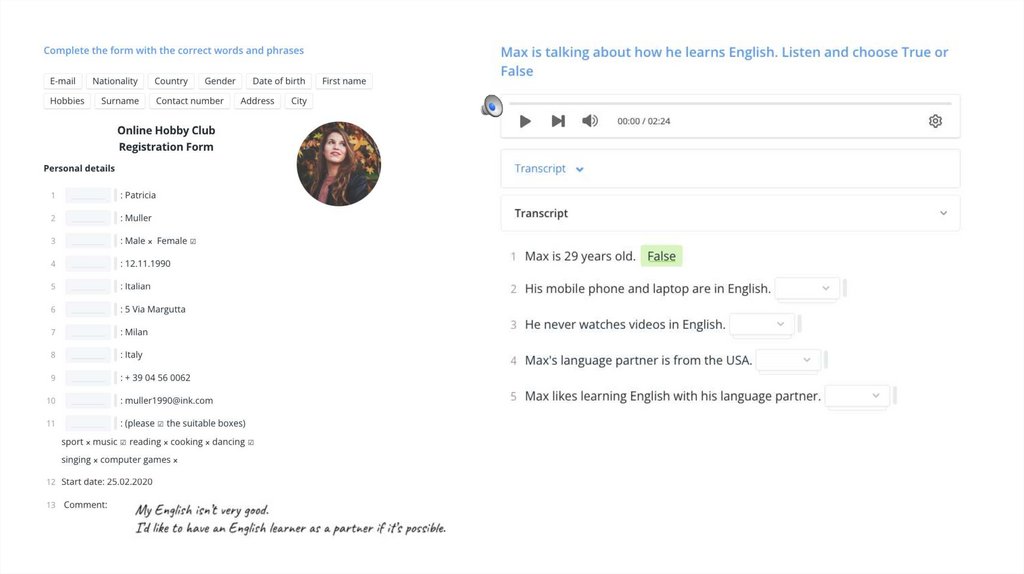This screenshot has width=1024, height=574.
Task: Pick the Country word chip
Action: (x=171, y=81)
